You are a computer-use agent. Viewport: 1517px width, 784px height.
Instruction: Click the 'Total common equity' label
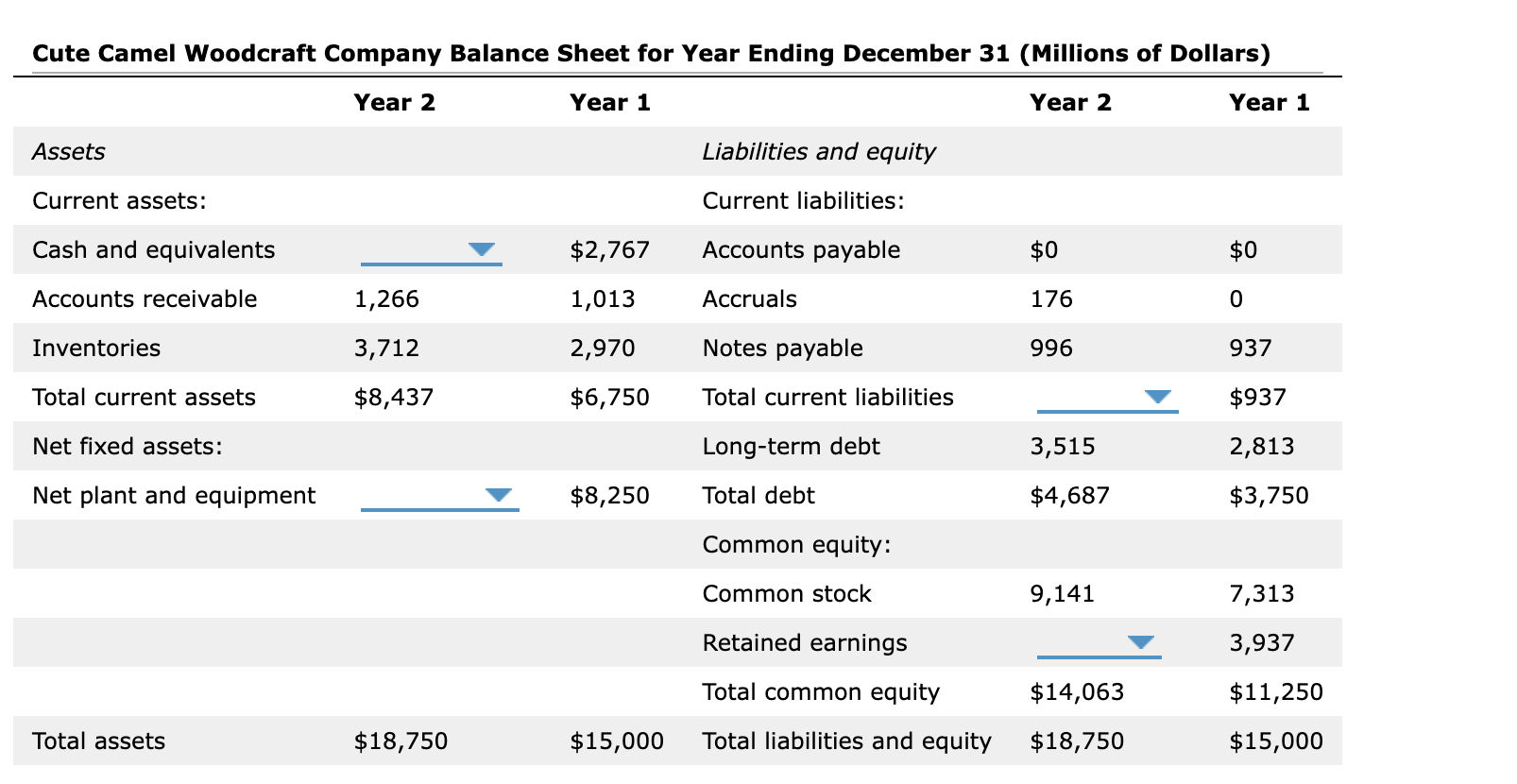(822, 692)
